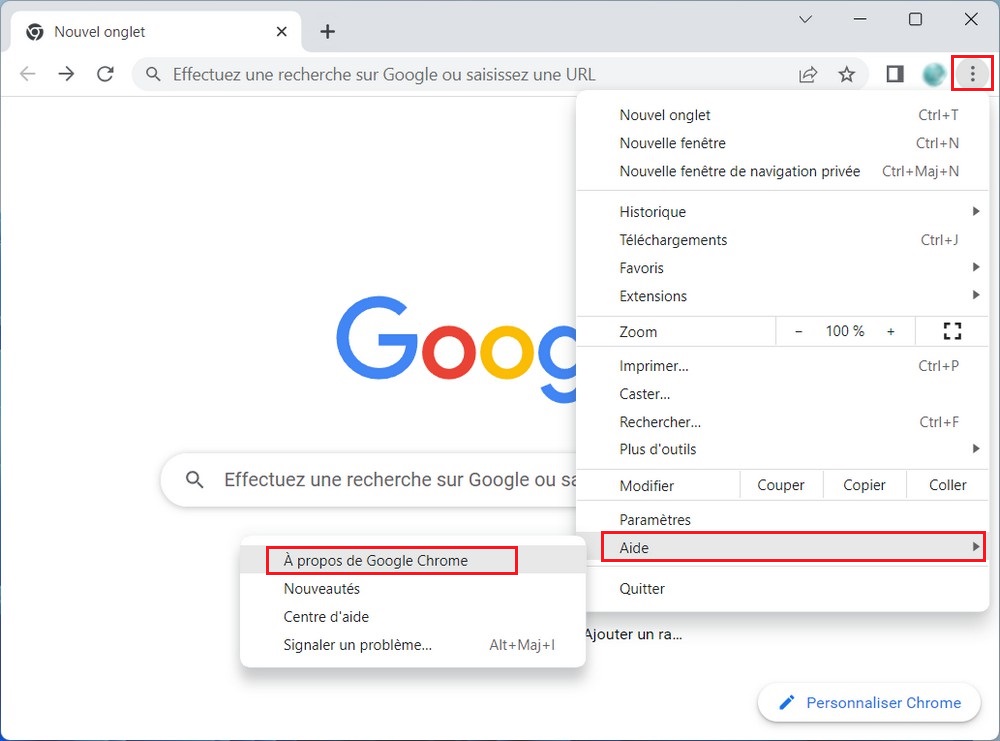Close the Nouvel onglet tab
Image resolution: width=1000 pixels, height=741 pixels.
tap(281, 31)
